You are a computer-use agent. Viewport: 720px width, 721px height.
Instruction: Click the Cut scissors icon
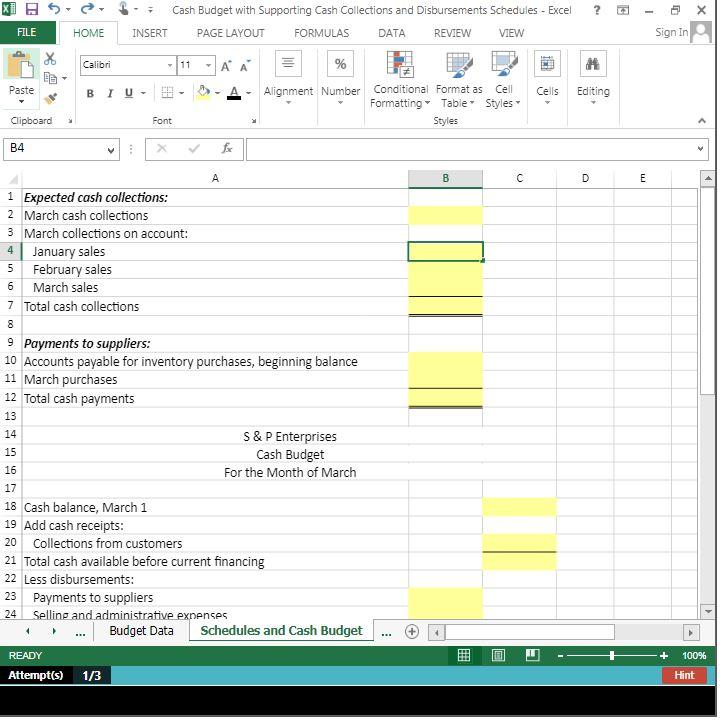[50, 59]
